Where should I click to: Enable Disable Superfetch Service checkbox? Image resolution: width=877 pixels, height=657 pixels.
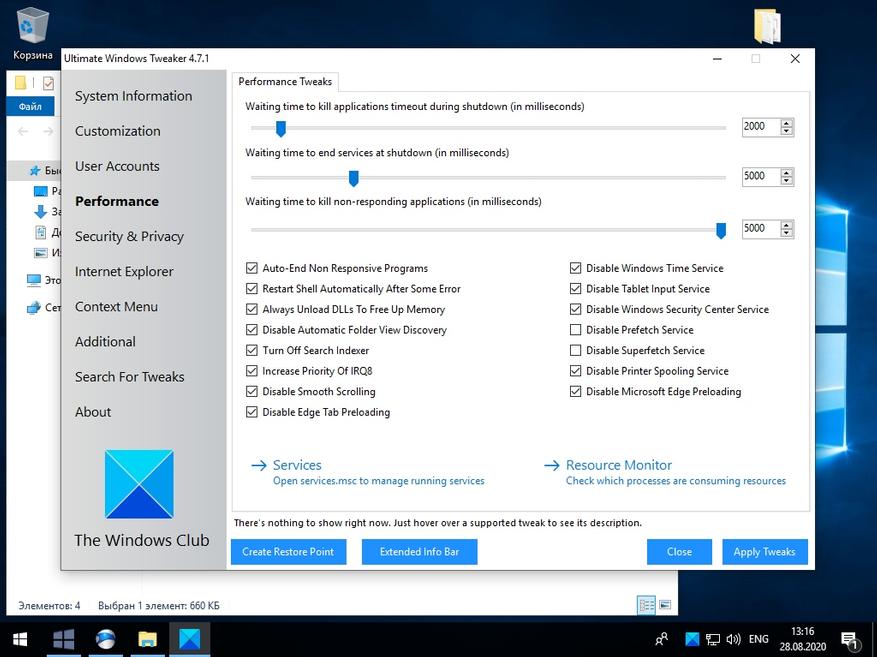(575, 351)
